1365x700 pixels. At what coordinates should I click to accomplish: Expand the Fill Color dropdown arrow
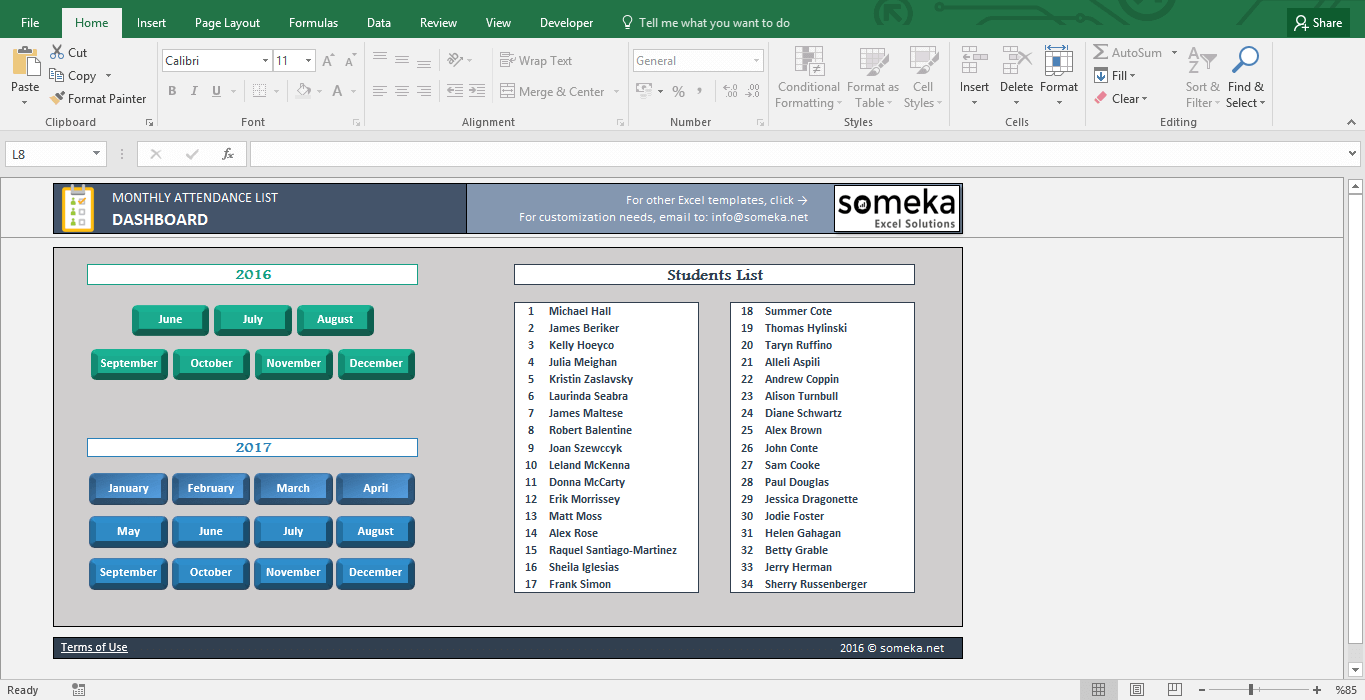[318, 91]
